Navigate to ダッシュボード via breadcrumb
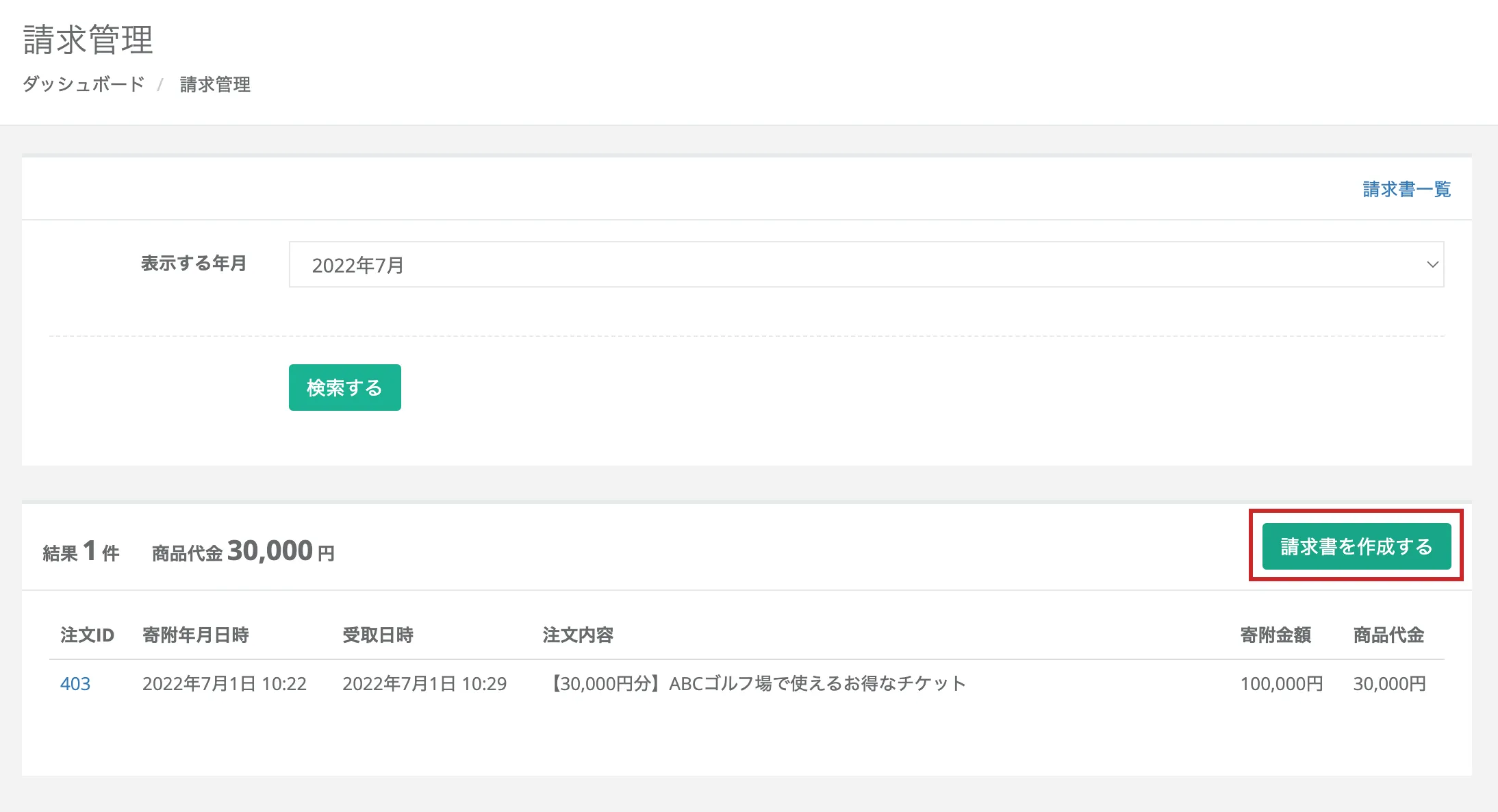1498x812 pixels. click(x=82, y=84)
